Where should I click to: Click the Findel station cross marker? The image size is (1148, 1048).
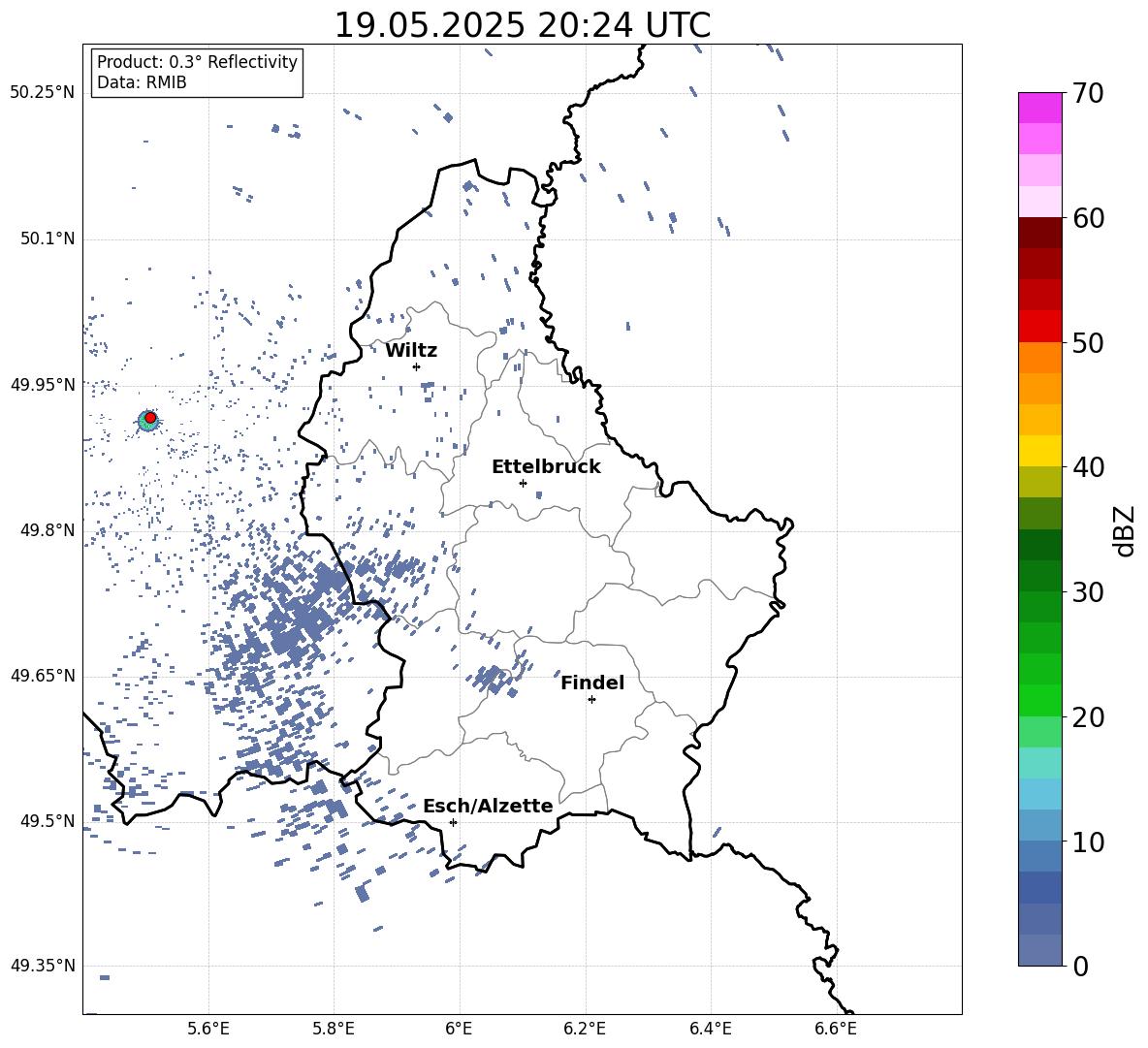click(x=591, y=700)
